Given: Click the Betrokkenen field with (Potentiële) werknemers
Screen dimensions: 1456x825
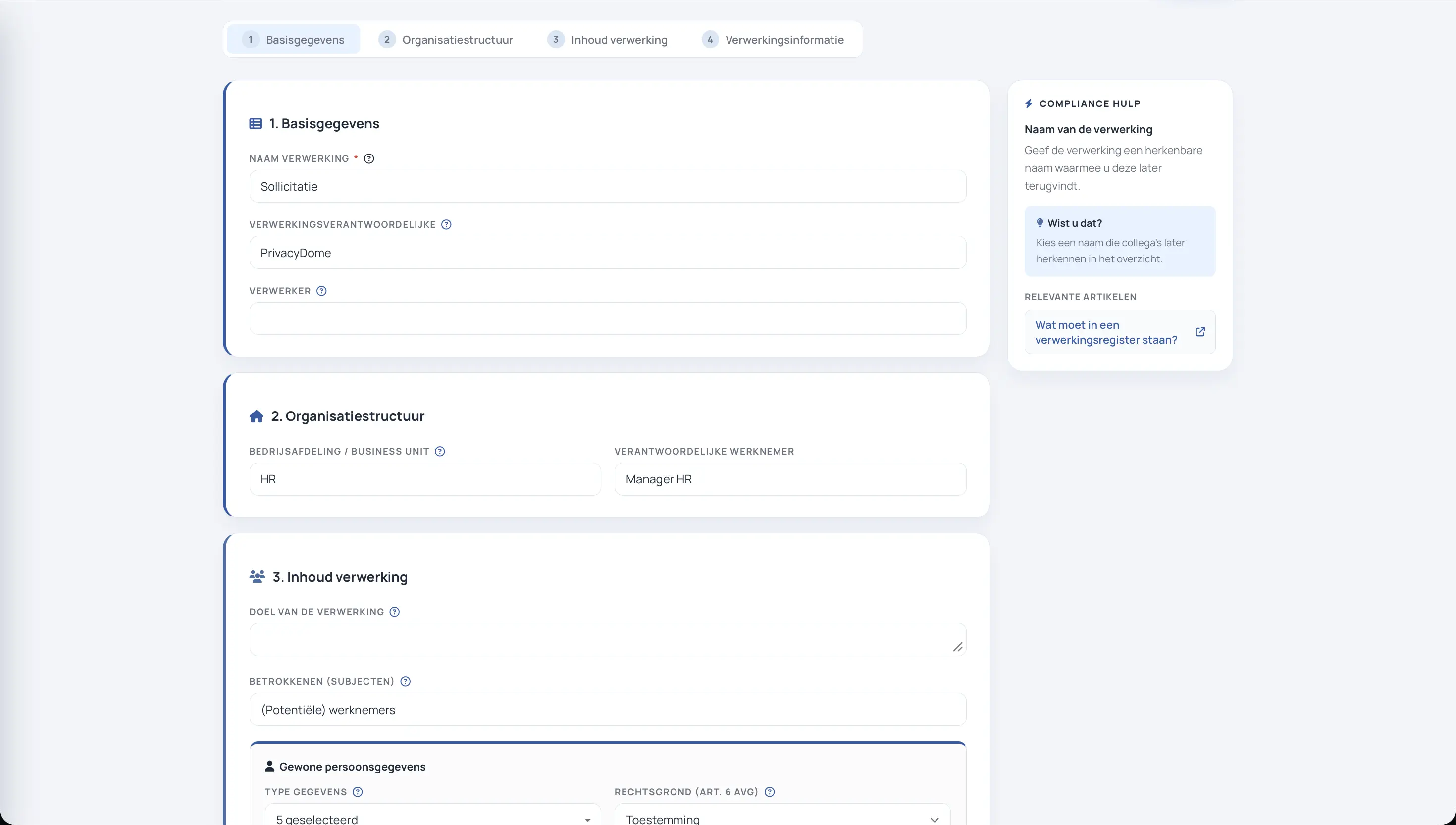Looking at the screenshot, I should (x=607, y=710).
